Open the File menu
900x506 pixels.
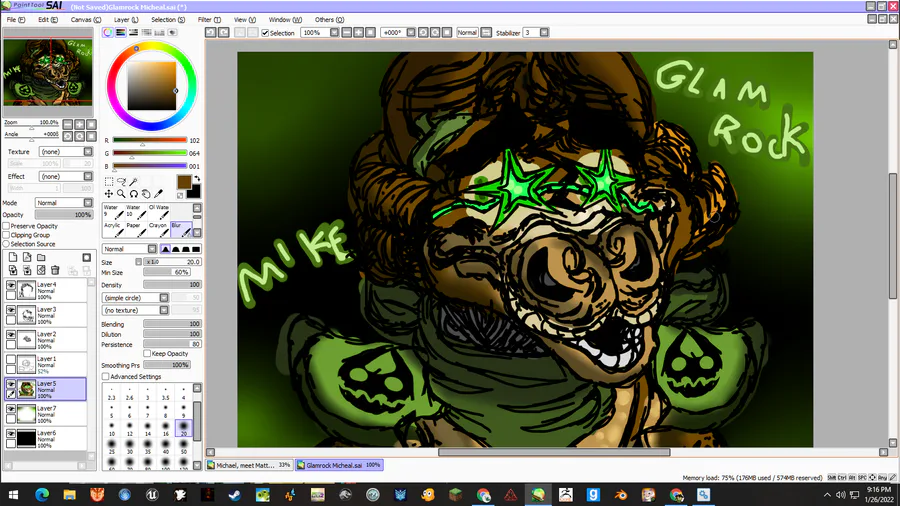(x=15, y=20)
